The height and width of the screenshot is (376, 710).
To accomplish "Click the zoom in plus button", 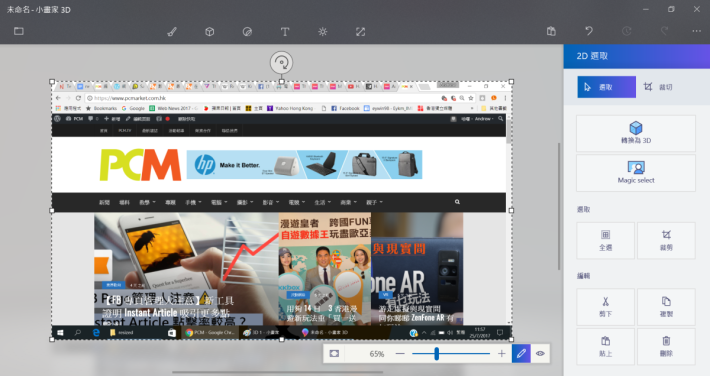I will 502,353.
